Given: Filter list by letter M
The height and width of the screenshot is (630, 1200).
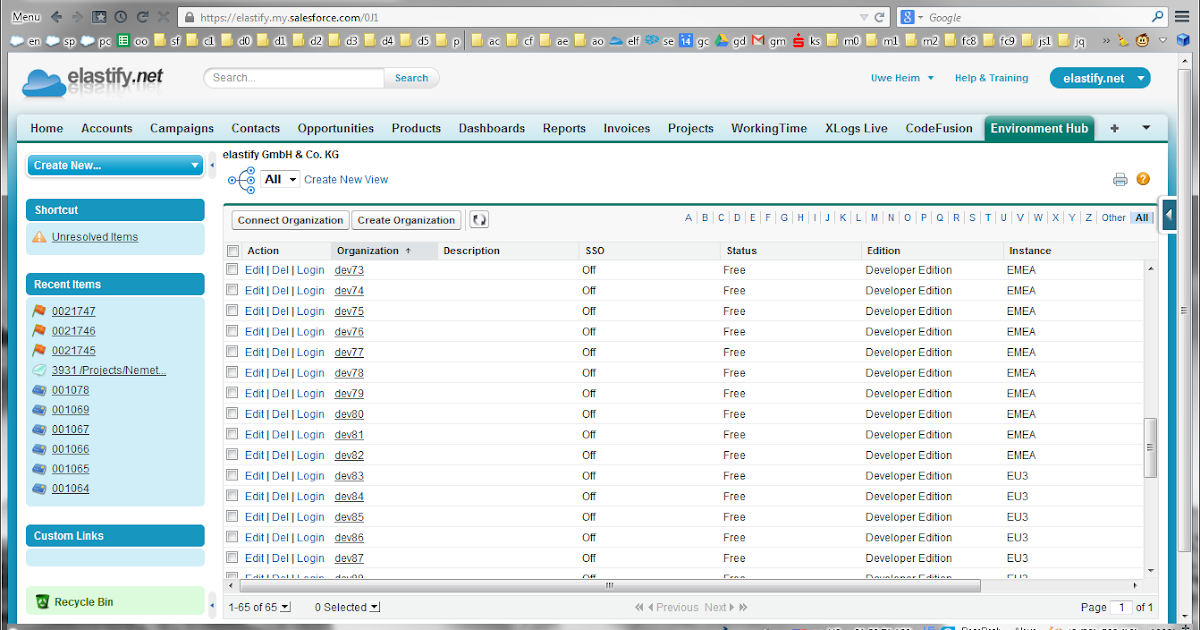Looking at the screenshot, I should tap(874, 217).
